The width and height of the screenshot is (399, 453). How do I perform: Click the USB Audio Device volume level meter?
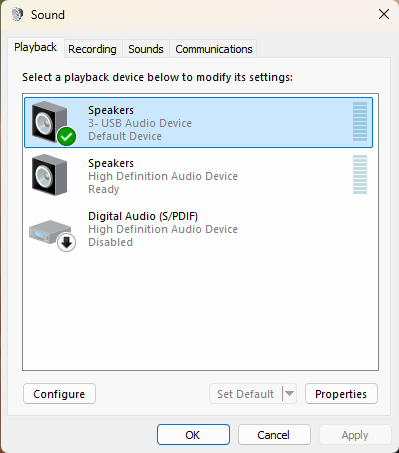pyautogui.click(x=360, y=122)
